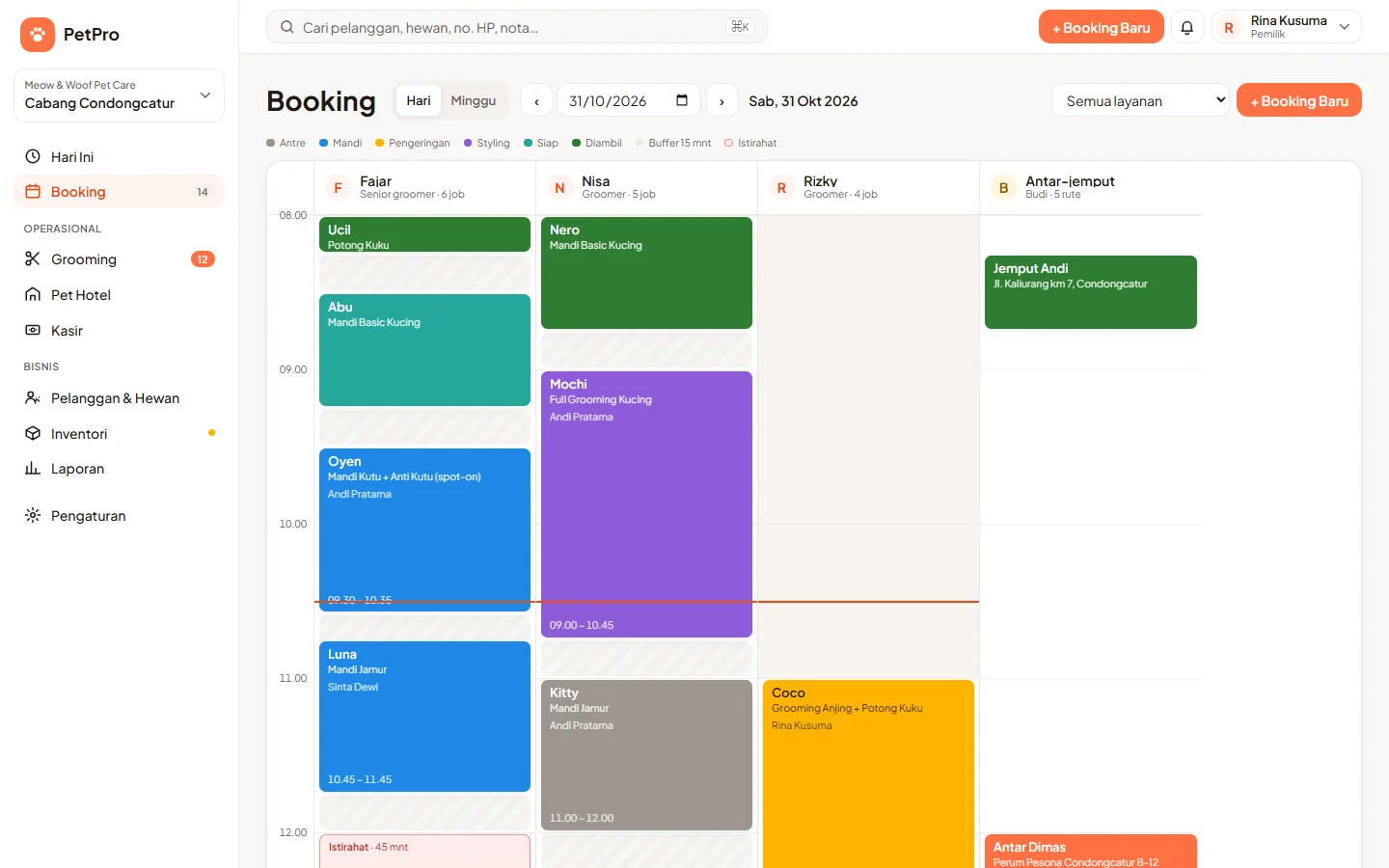The image size is (1389, 868).
Task: Click the Mandi blue legend dot
Action: point(324,143)
